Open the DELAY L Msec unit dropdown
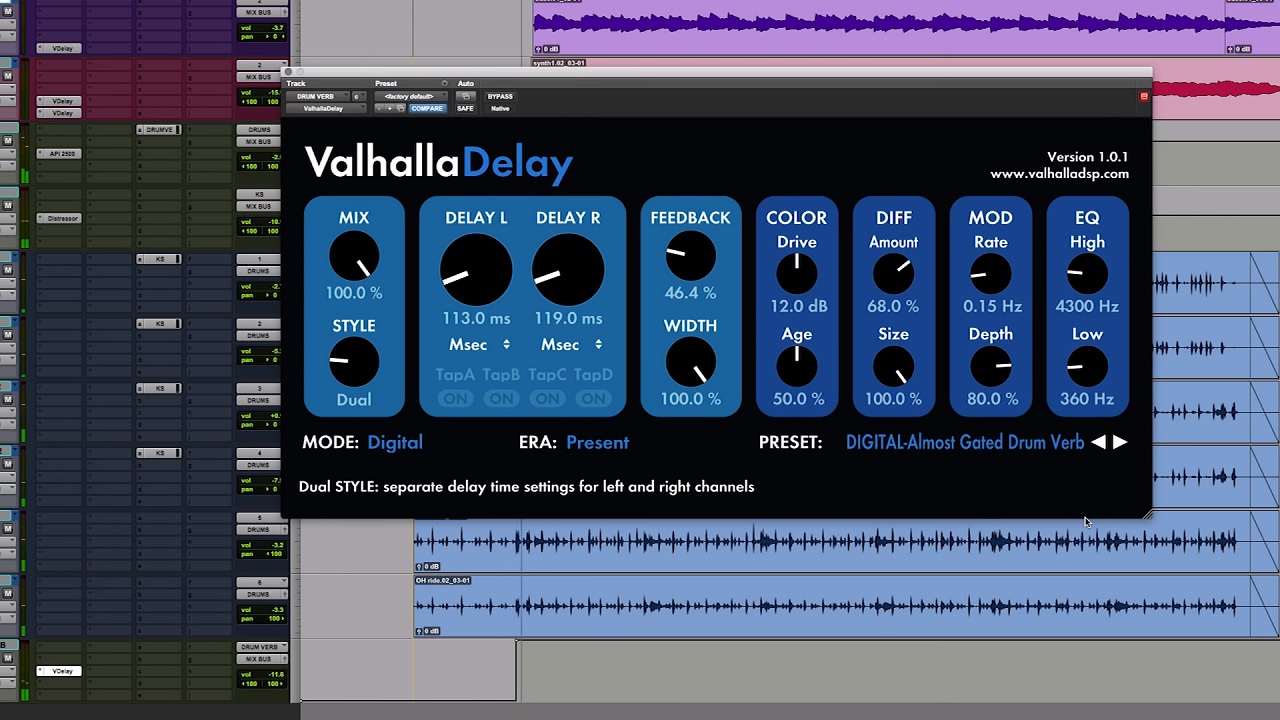This screenshot has height=720, width=1280. (479, 345)
